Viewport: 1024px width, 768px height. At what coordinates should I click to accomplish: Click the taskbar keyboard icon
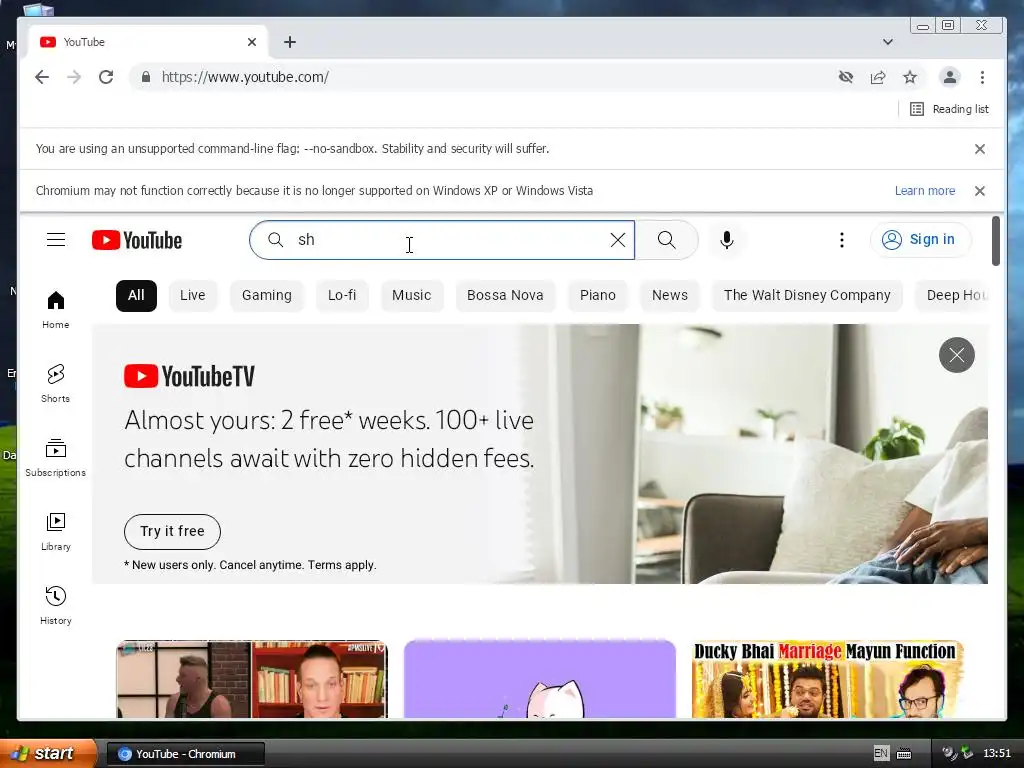tap(904, 754)
